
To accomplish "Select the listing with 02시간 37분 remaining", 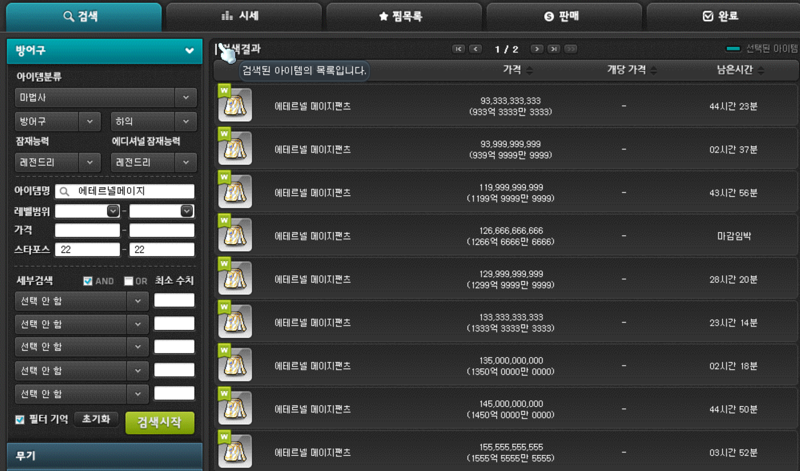I will click(x=506, y=149).
